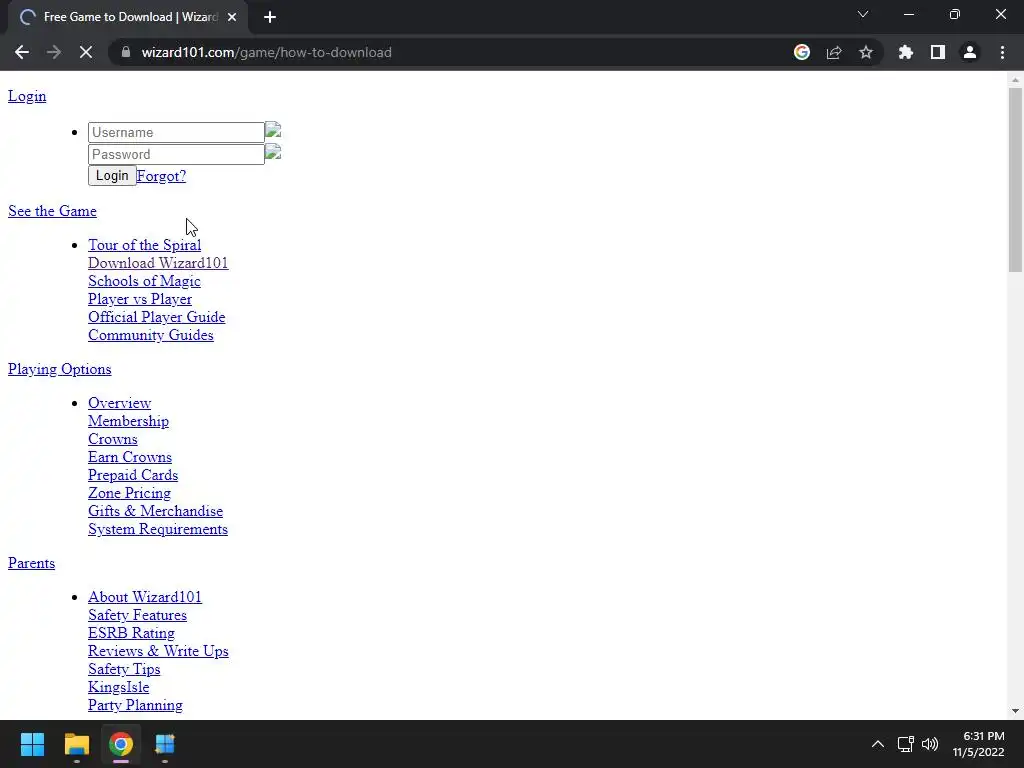Image resolution: width=1024 pixels, height=768 pixels.
Task: Open the volume control in the tray
Action: (930, 744)
